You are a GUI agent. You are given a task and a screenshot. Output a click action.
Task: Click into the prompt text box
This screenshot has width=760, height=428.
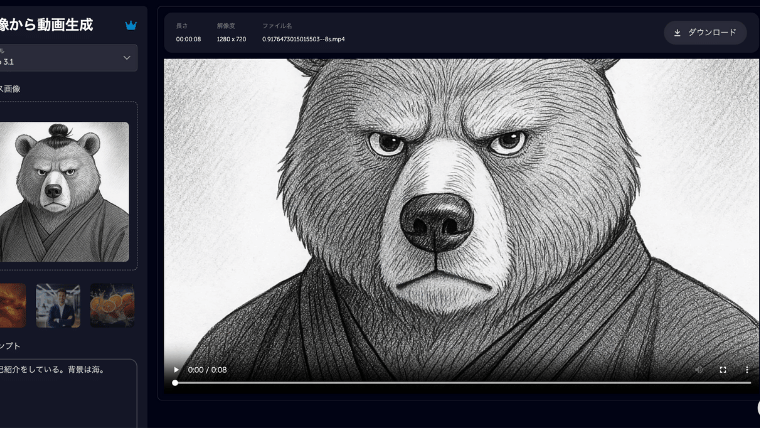coord(66,390)
